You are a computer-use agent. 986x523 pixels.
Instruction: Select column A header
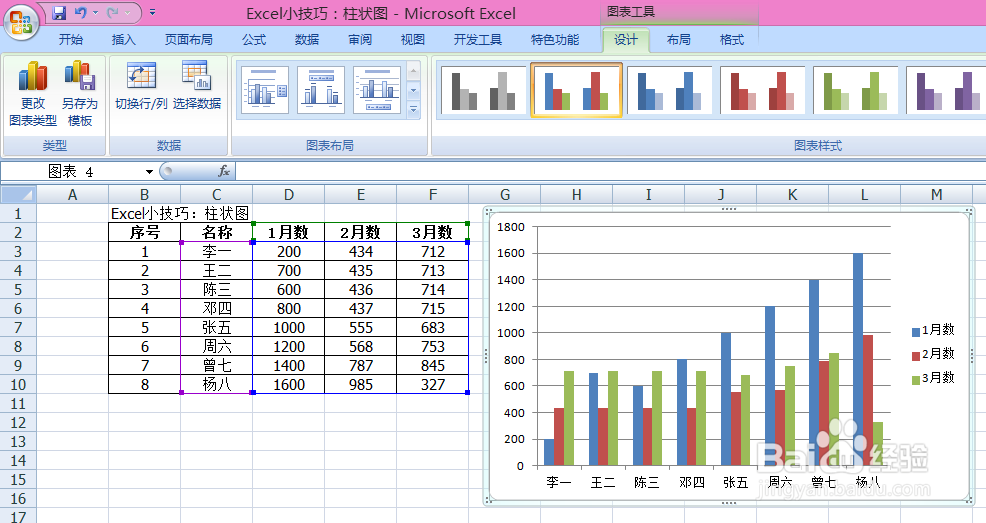pos(72,194)
